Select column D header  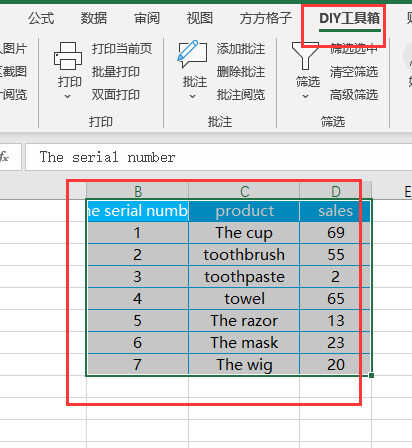[335, 191]
